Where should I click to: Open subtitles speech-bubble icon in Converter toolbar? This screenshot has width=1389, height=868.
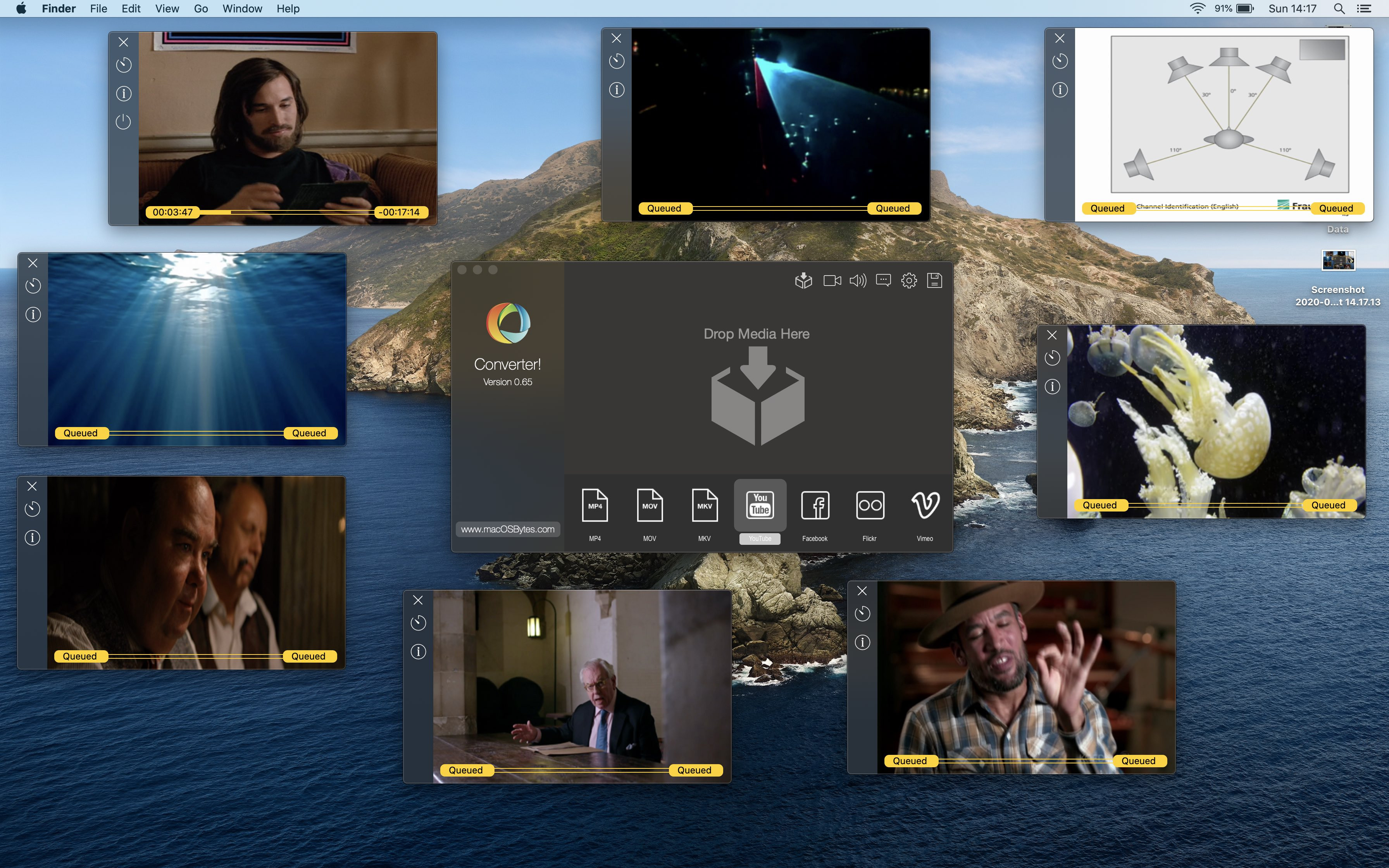(883, 280)
